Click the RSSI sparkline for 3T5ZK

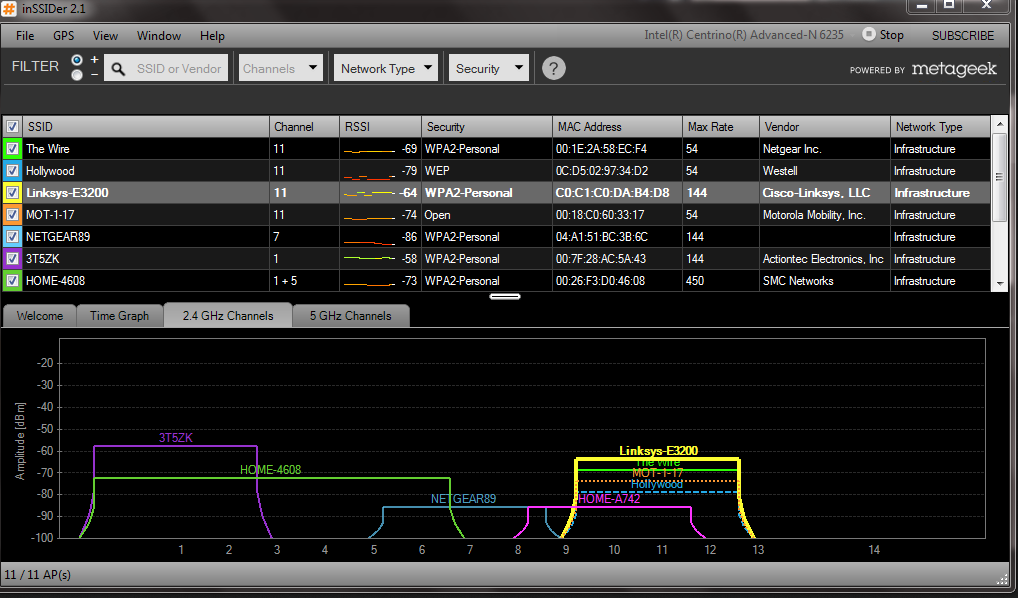[369, 258]
